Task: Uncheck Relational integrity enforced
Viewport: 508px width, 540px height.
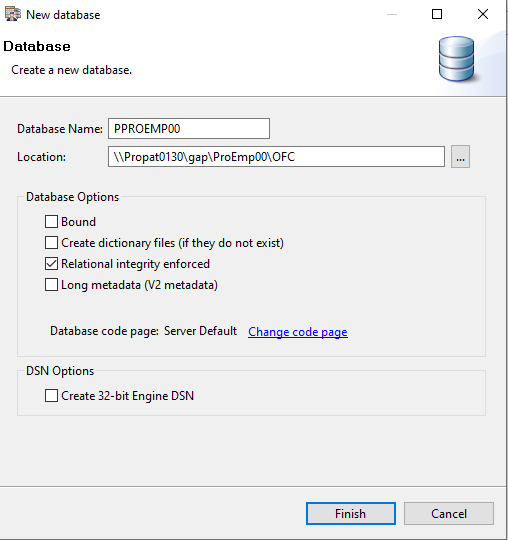Action: click(51, 264)
